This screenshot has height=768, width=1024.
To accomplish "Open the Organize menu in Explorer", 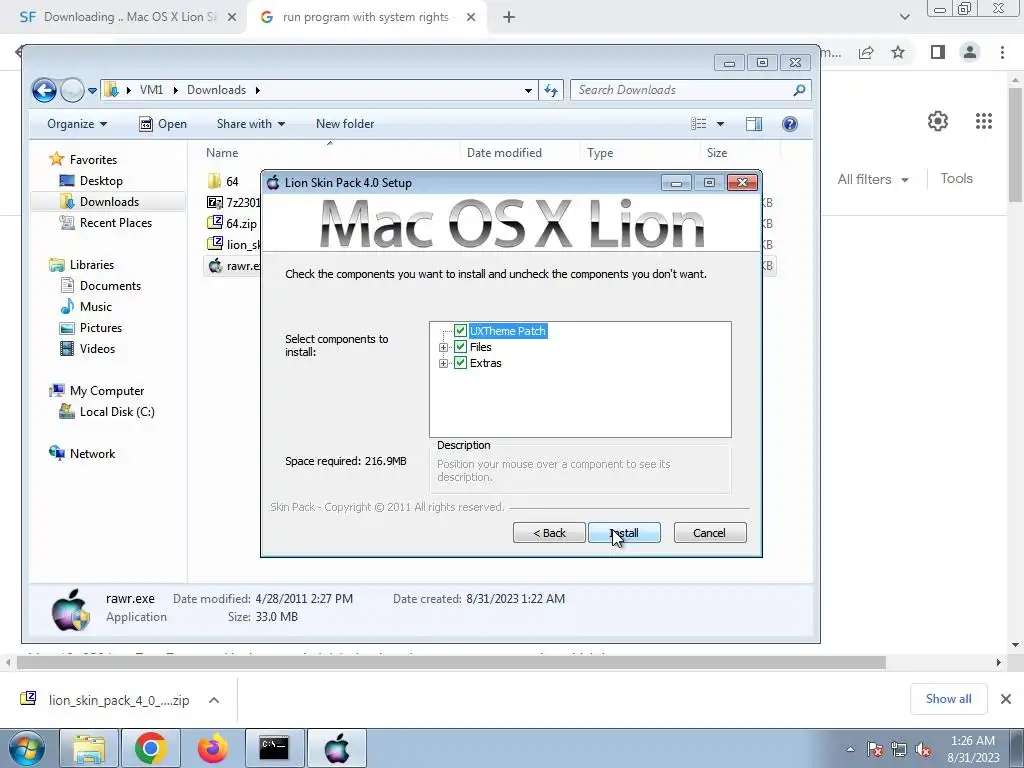I will [77, 124].
